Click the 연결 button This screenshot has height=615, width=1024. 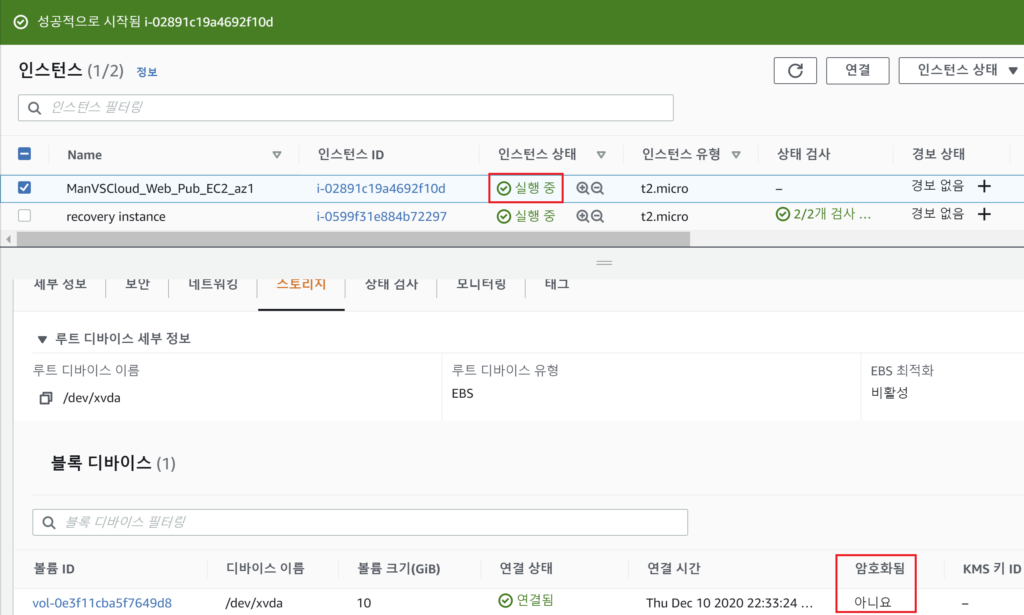[857, 70]
